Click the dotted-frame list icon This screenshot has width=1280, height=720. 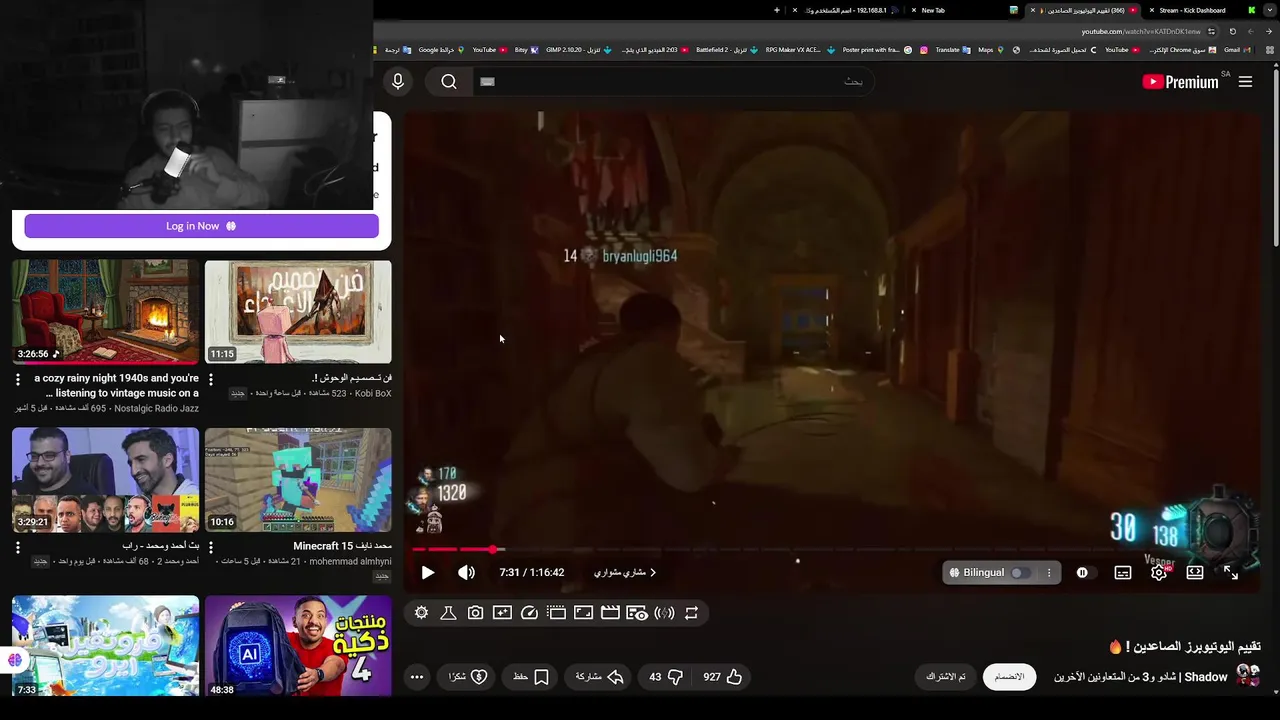click(556, 613)
